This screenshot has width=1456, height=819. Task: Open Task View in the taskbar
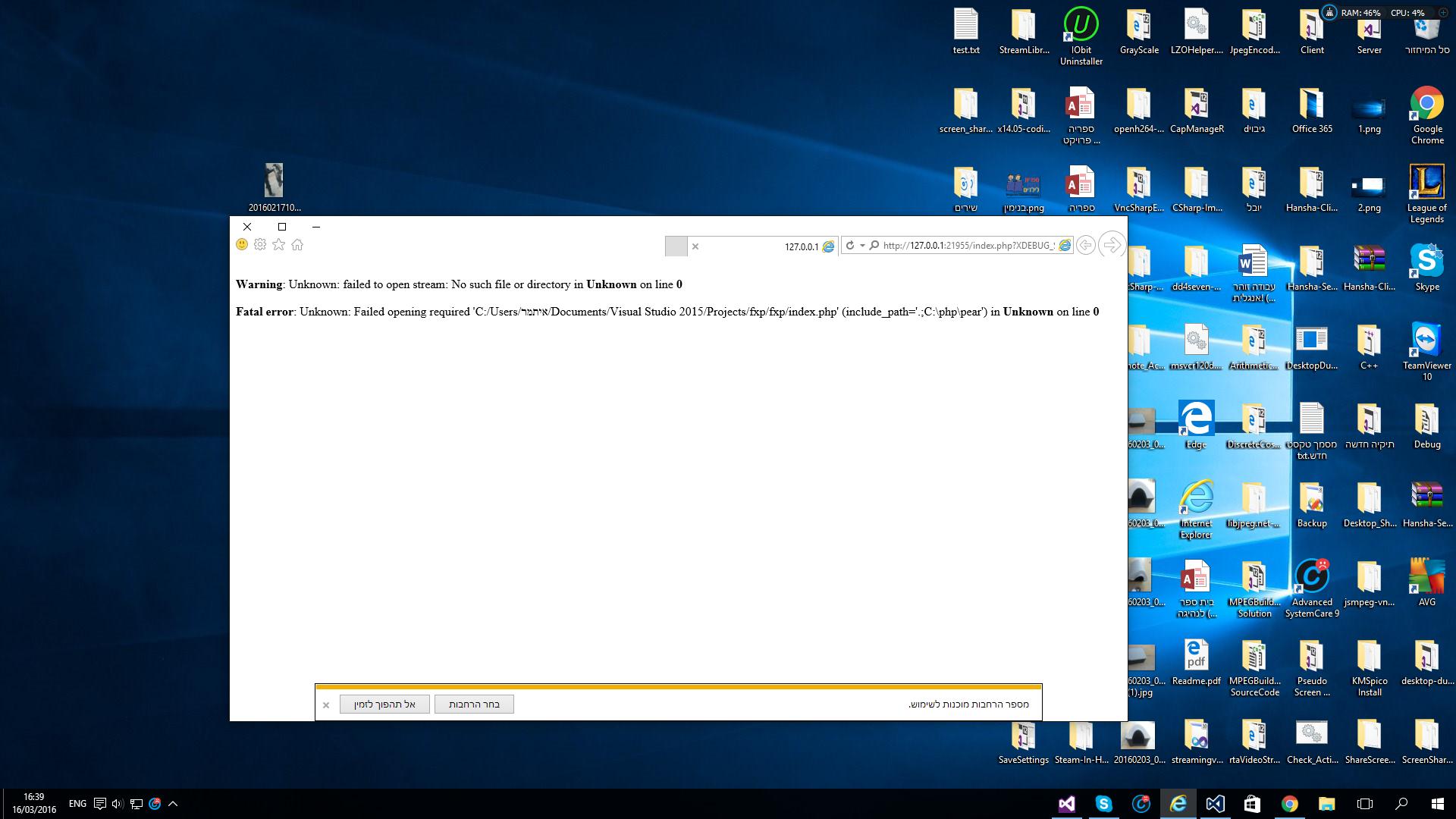click(x=1364, y=804)
